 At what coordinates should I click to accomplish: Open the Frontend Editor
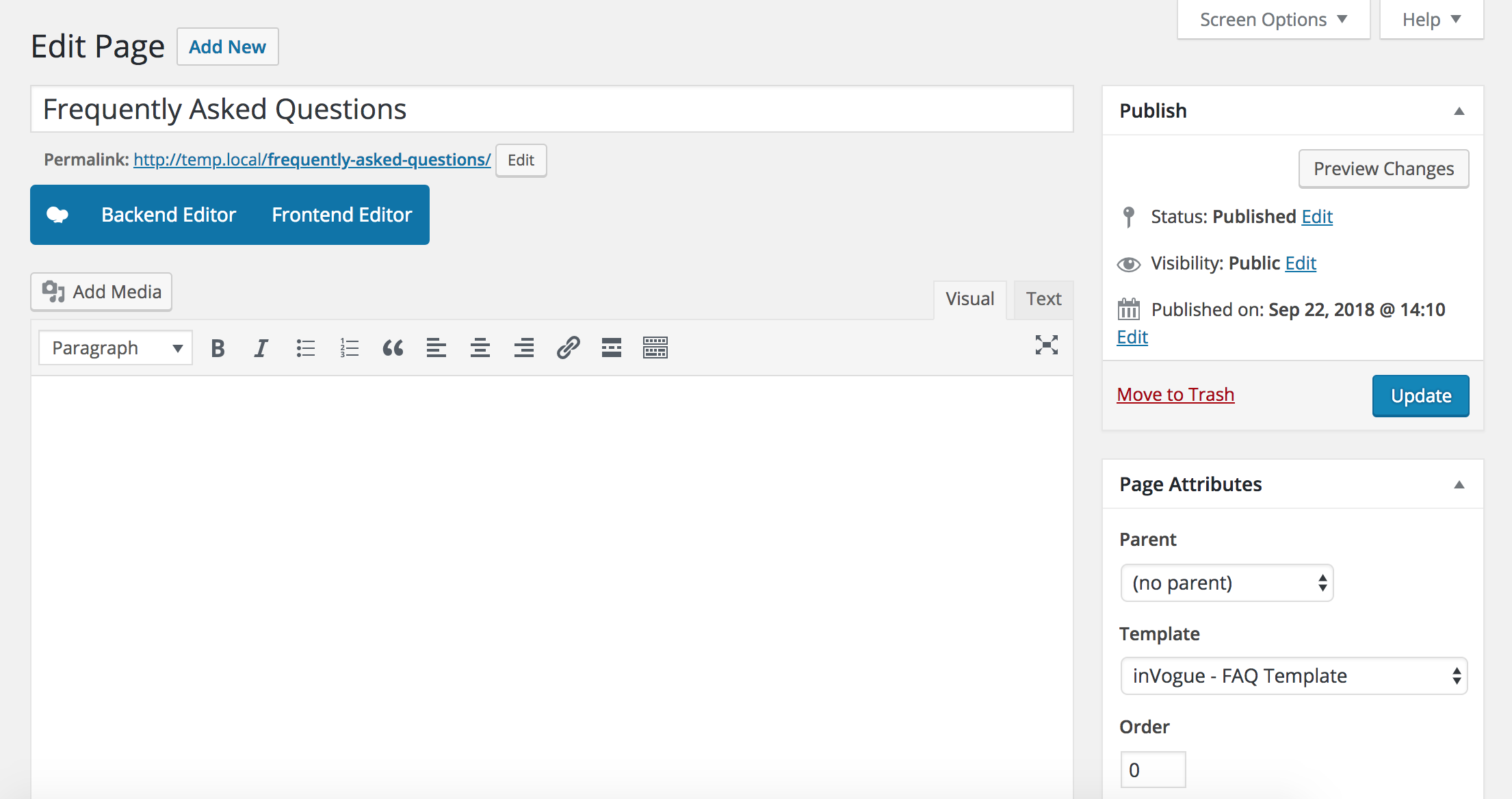coord(341,215)
